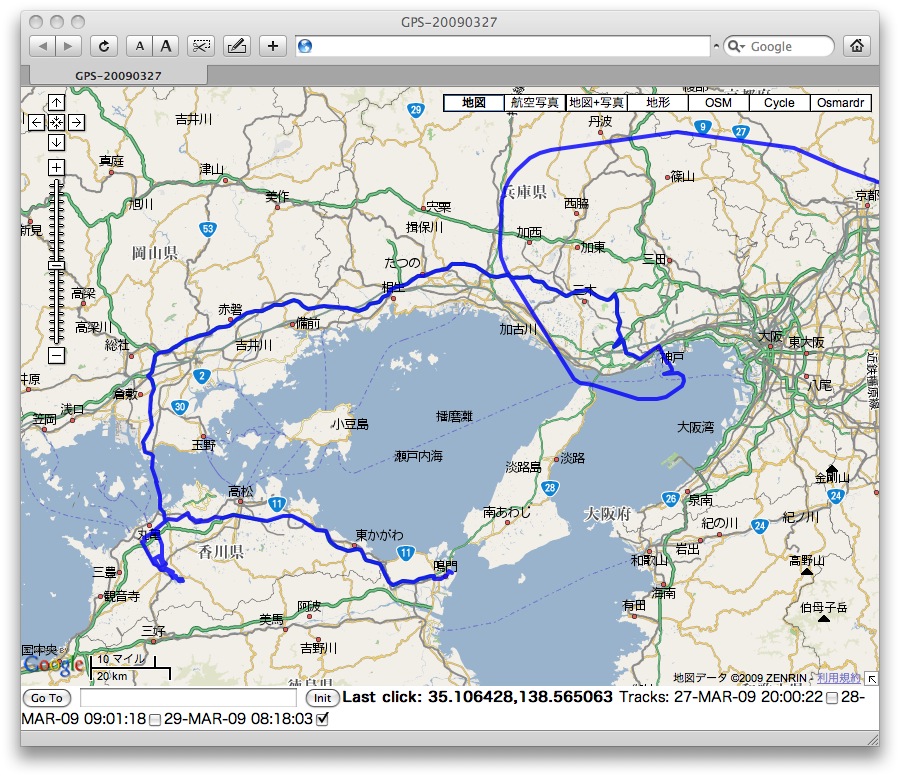Zoom in with the map plus button

[56, 168]
